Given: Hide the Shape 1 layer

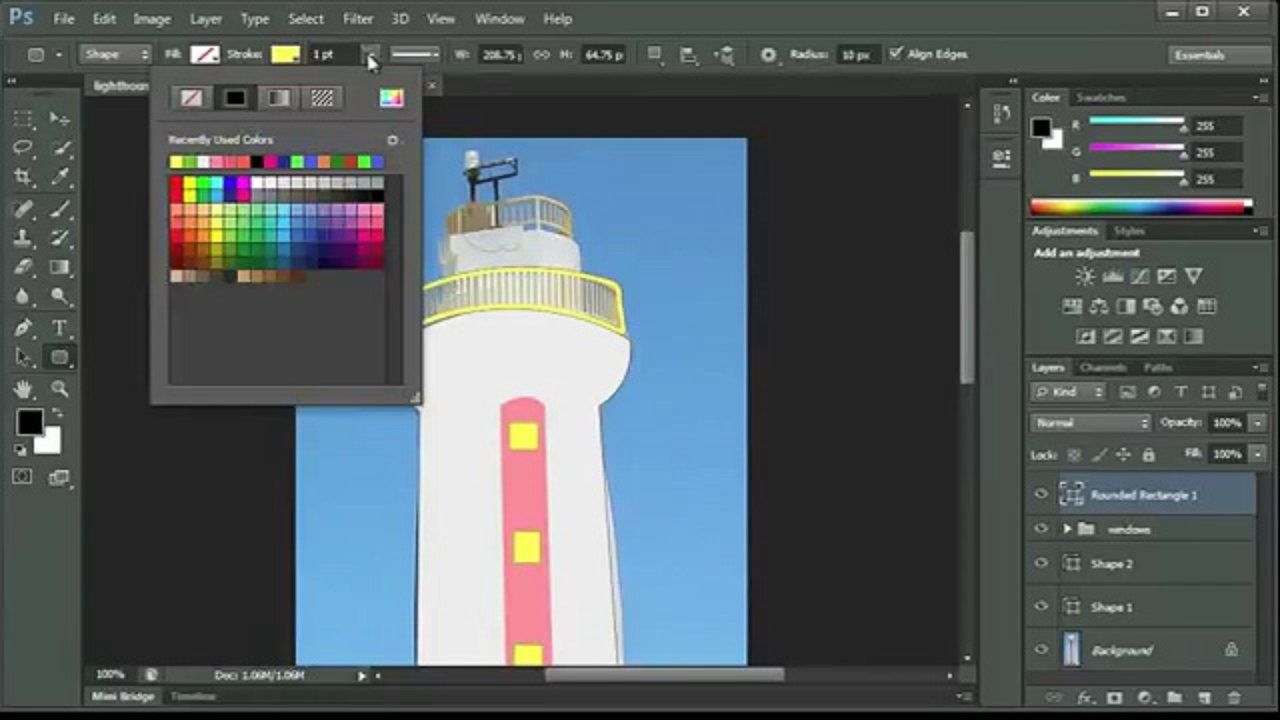Looking at the screenshot, I should tap(1041, 606).
